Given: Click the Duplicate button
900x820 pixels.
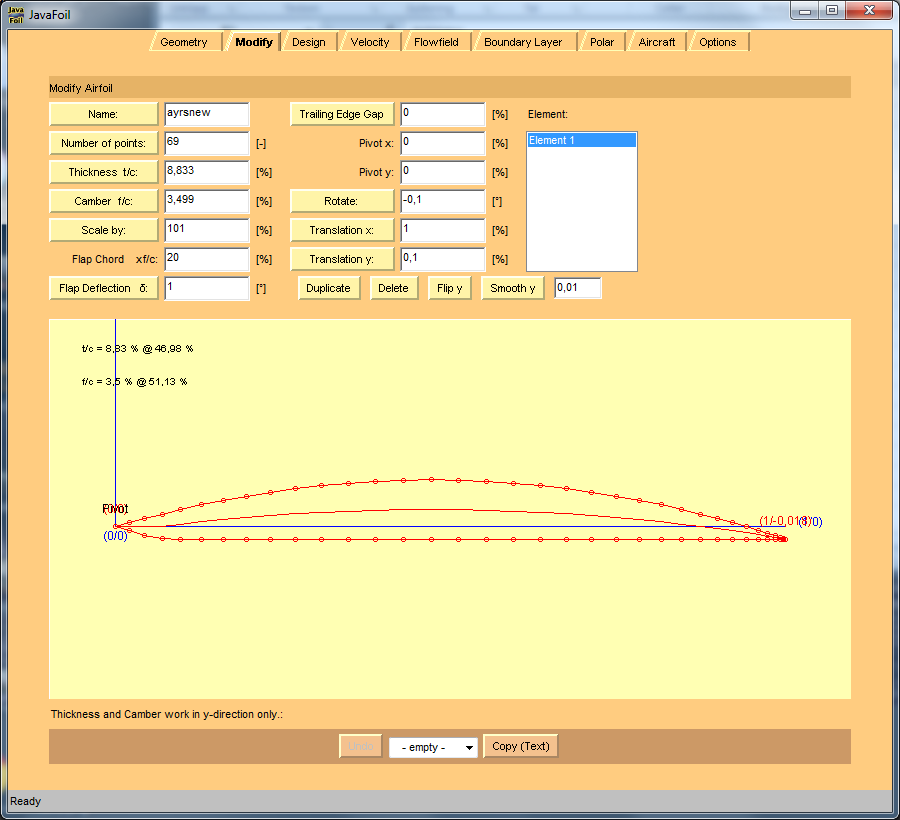Looking at the screenshot, I should pyautogui.click(x=328, y=288).
